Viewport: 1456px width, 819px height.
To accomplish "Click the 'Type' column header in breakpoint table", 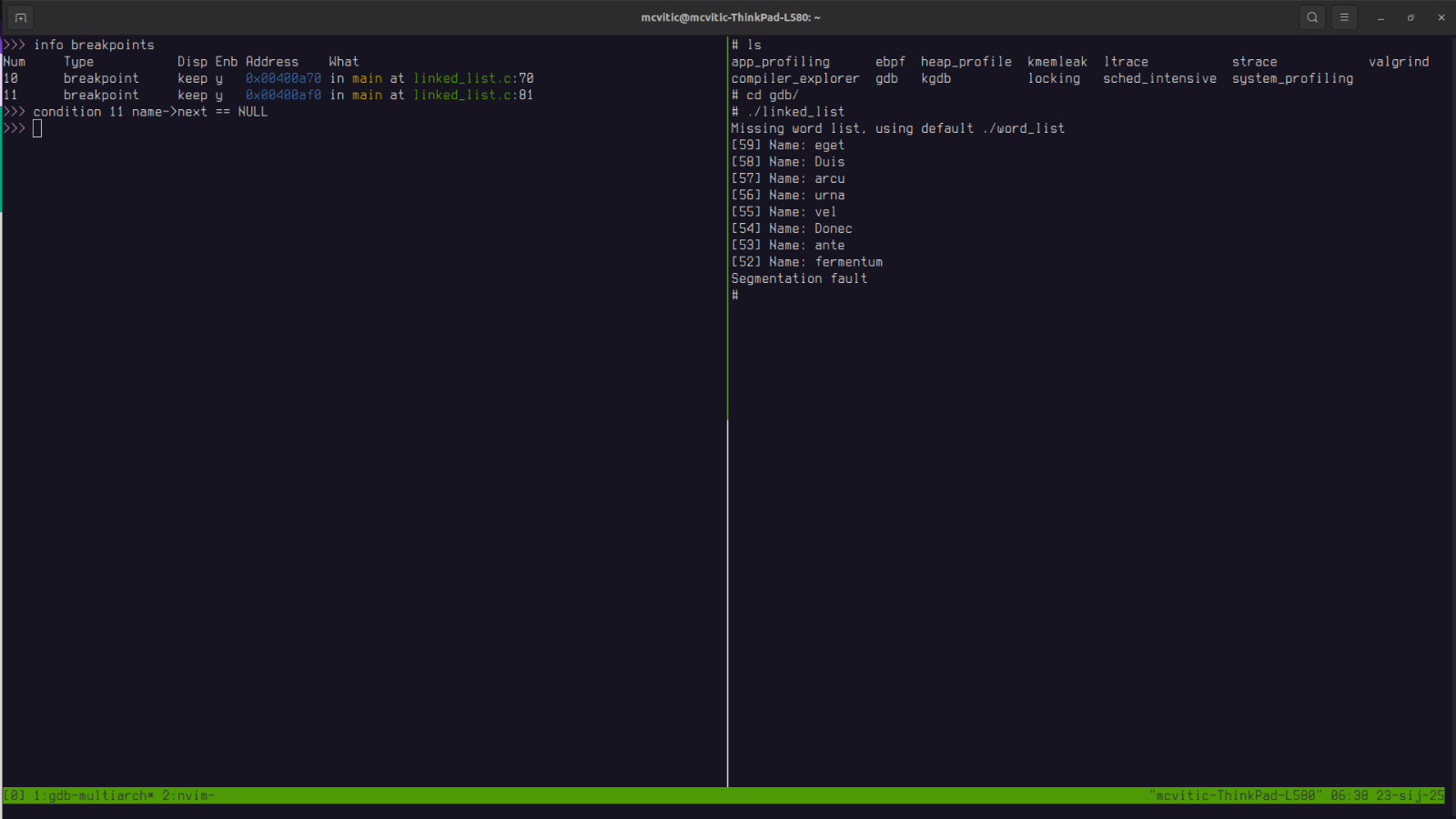I will (78, 62).
